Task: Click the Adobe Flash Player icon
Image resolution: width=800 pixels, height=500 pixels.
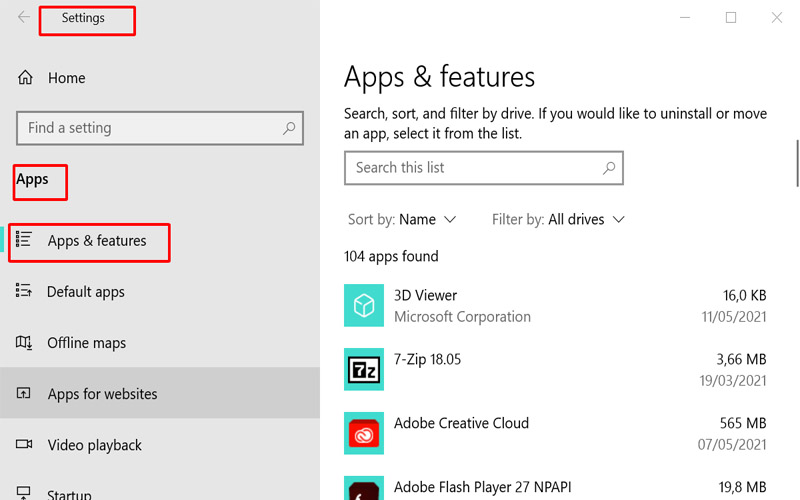Action: coord(363,489)
